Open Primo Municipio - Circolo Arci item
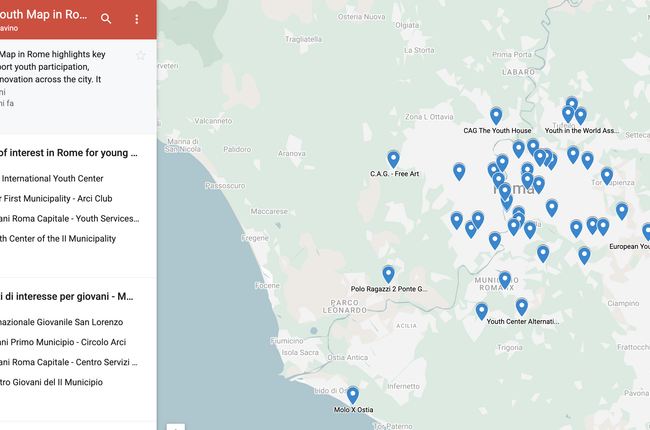 pos(63,342)
